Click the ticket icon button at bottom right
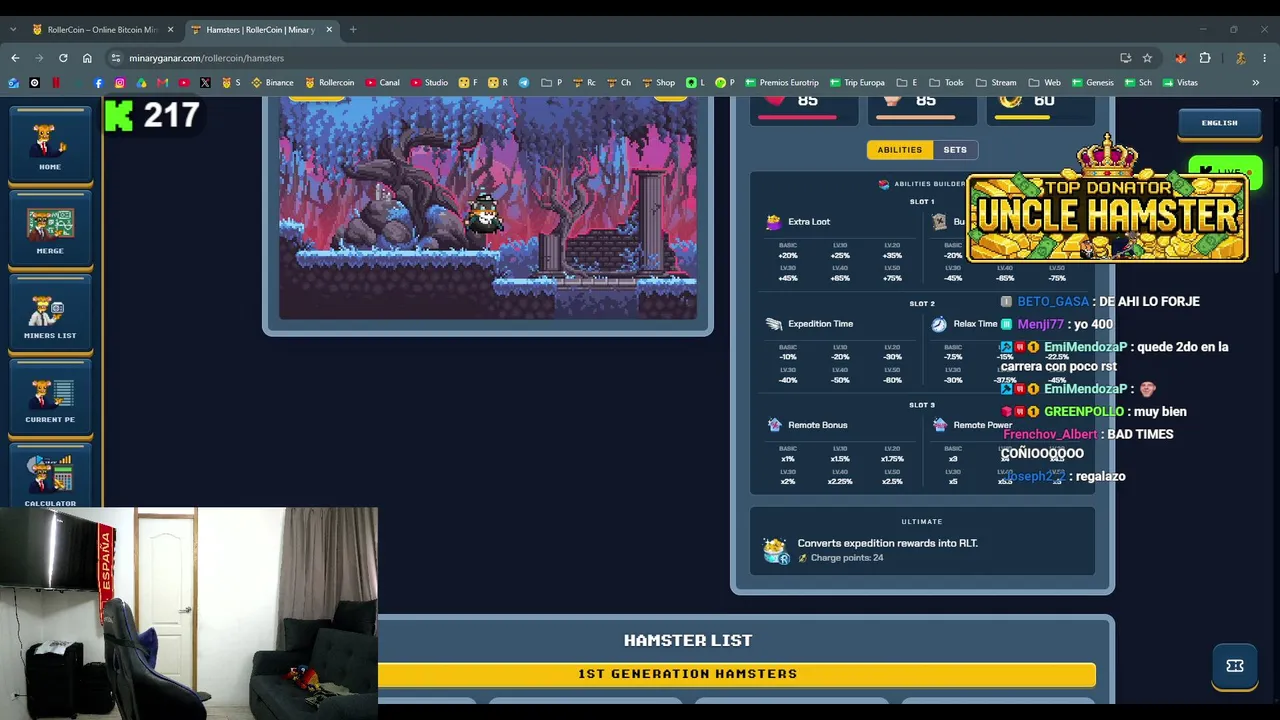 [x=1235, y=666]
